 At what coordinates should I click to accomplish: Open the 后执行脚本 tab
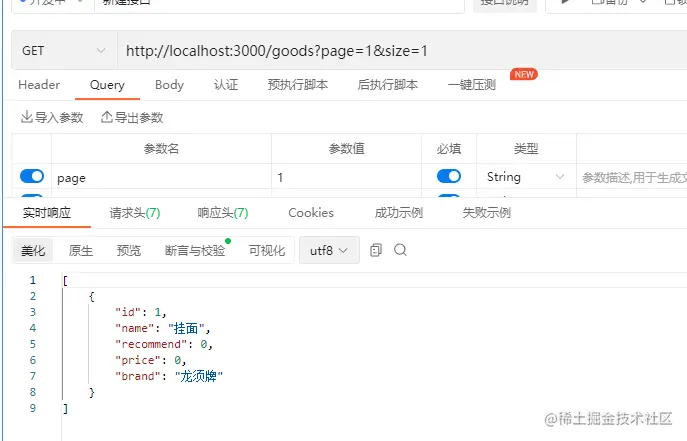pos(388,85)
